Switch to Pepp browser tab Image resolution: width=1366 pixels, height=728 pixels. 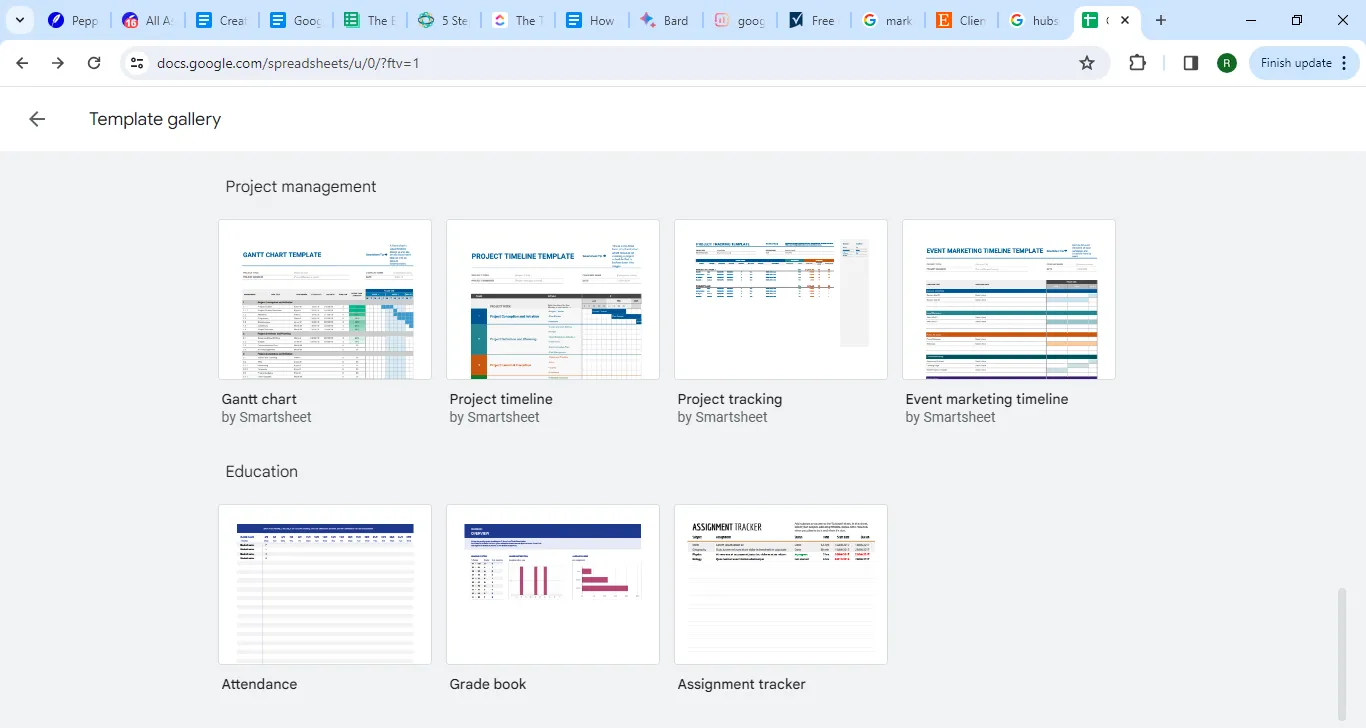pyautogui.click(x=74, y=20)
